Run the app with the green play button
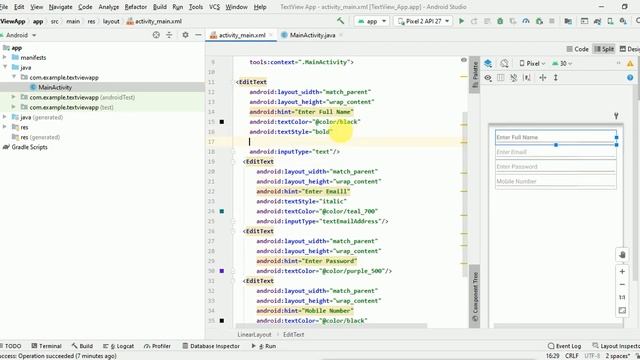This screenshot has width=640, height=360. [x=461, y=21]
